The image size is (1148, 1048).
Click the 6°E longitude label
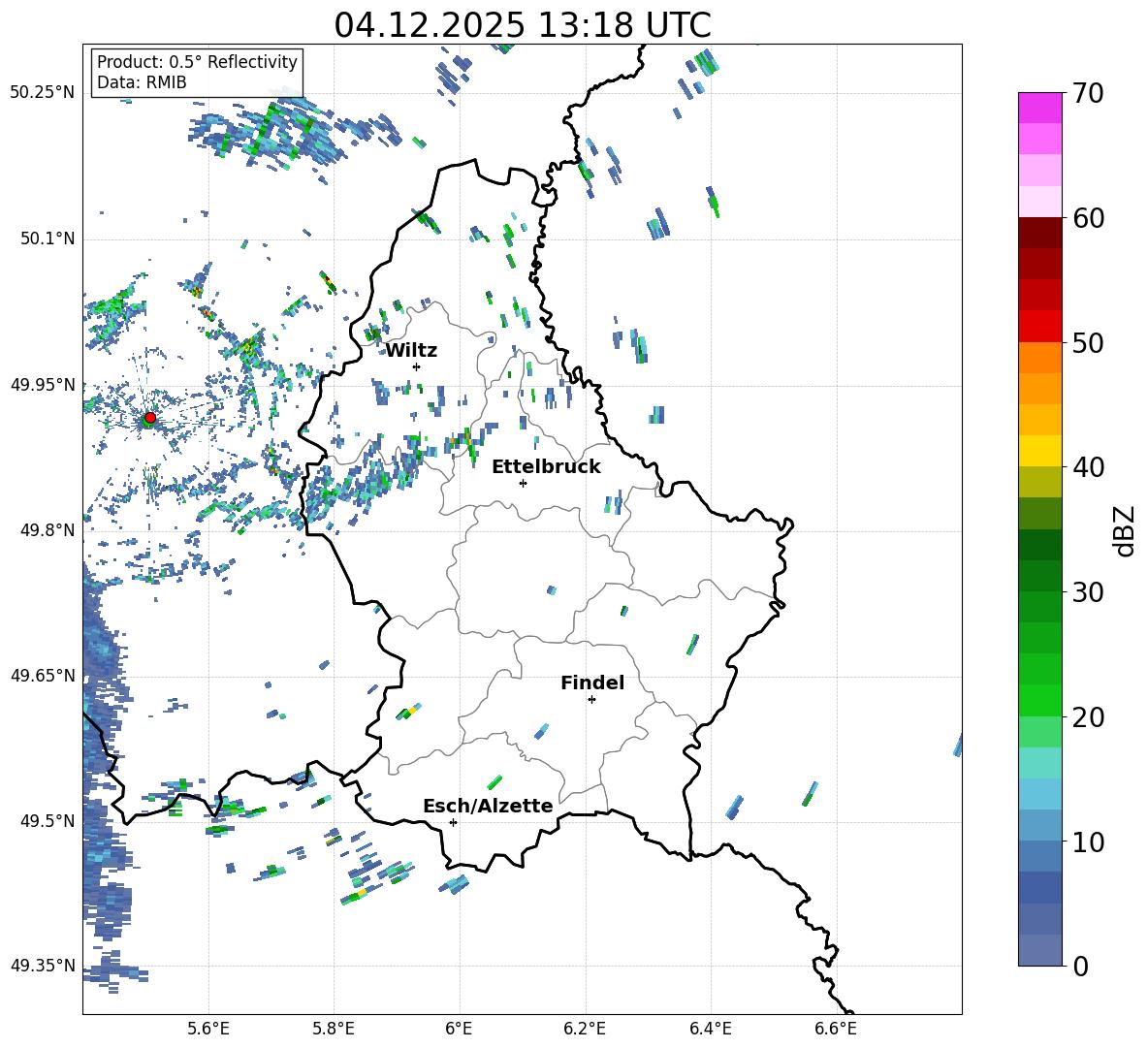point(459,1029)
